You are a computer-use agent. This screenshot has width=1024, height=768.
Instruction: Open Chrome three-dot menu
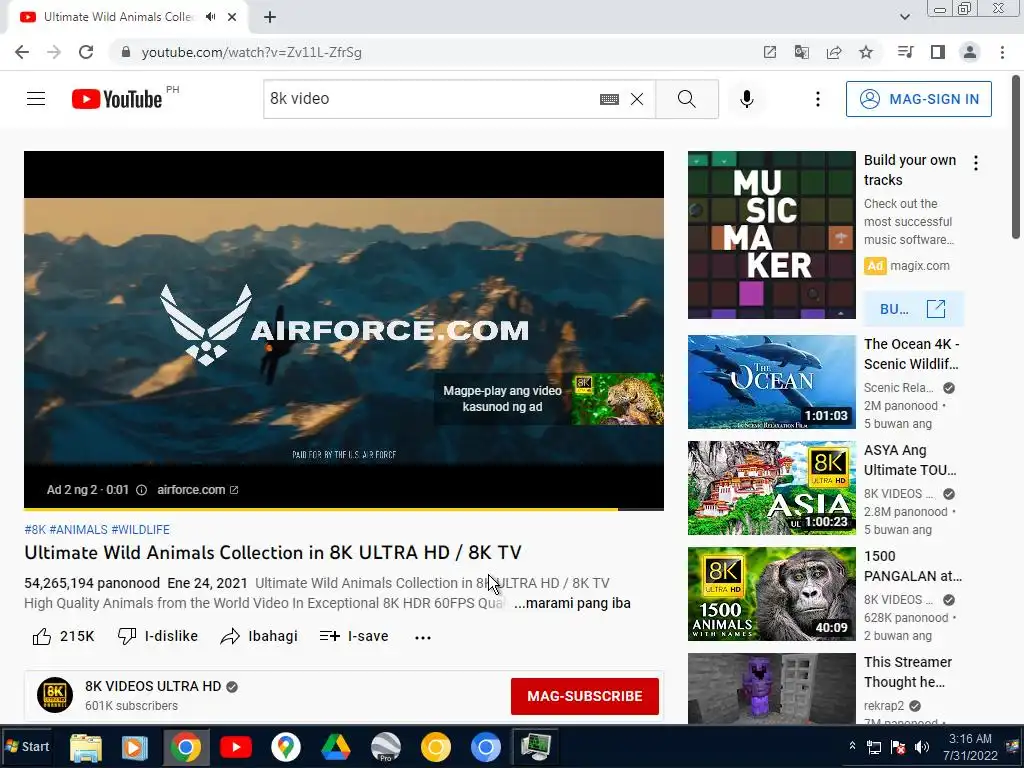(1002, 52)
